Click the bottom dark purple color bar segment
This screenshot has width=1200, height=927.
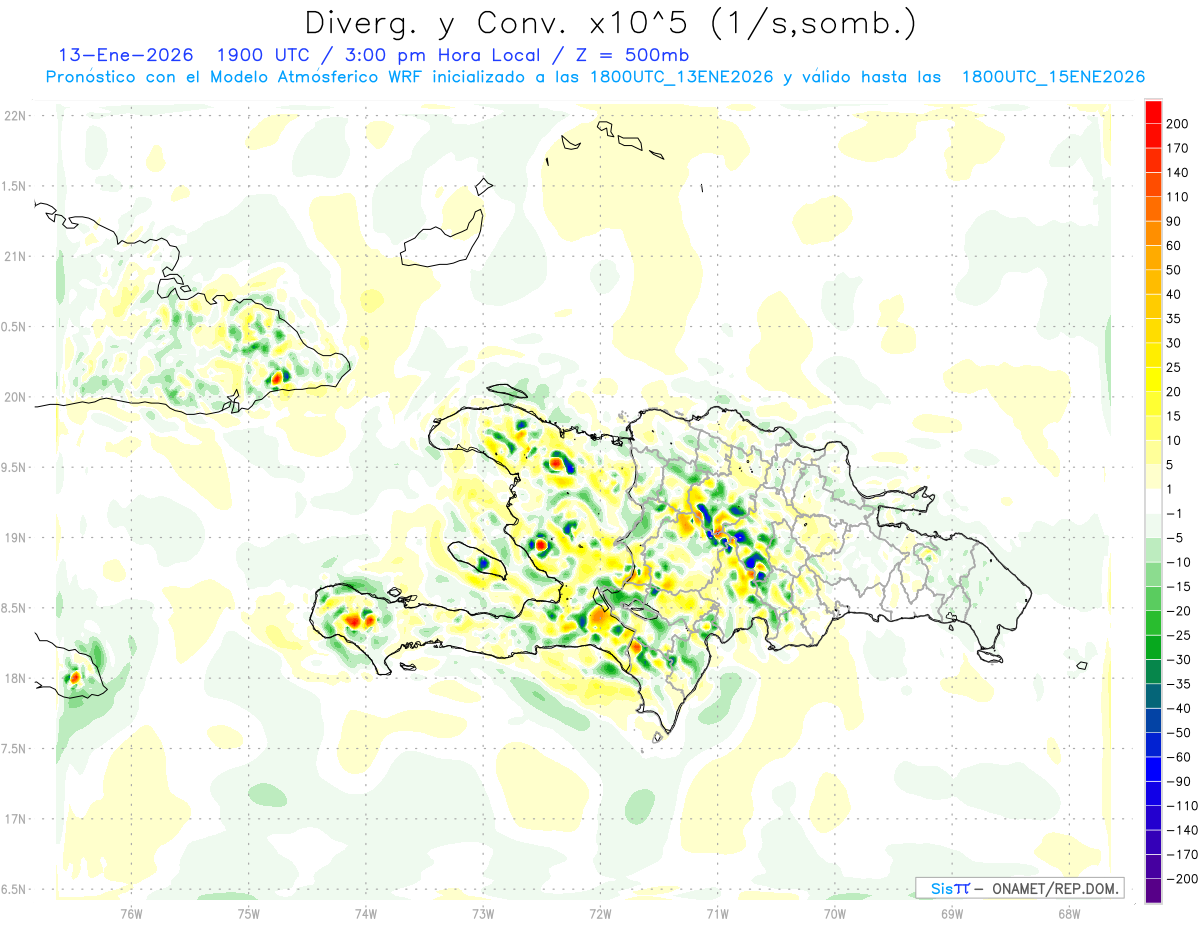tap(1153, 891)
